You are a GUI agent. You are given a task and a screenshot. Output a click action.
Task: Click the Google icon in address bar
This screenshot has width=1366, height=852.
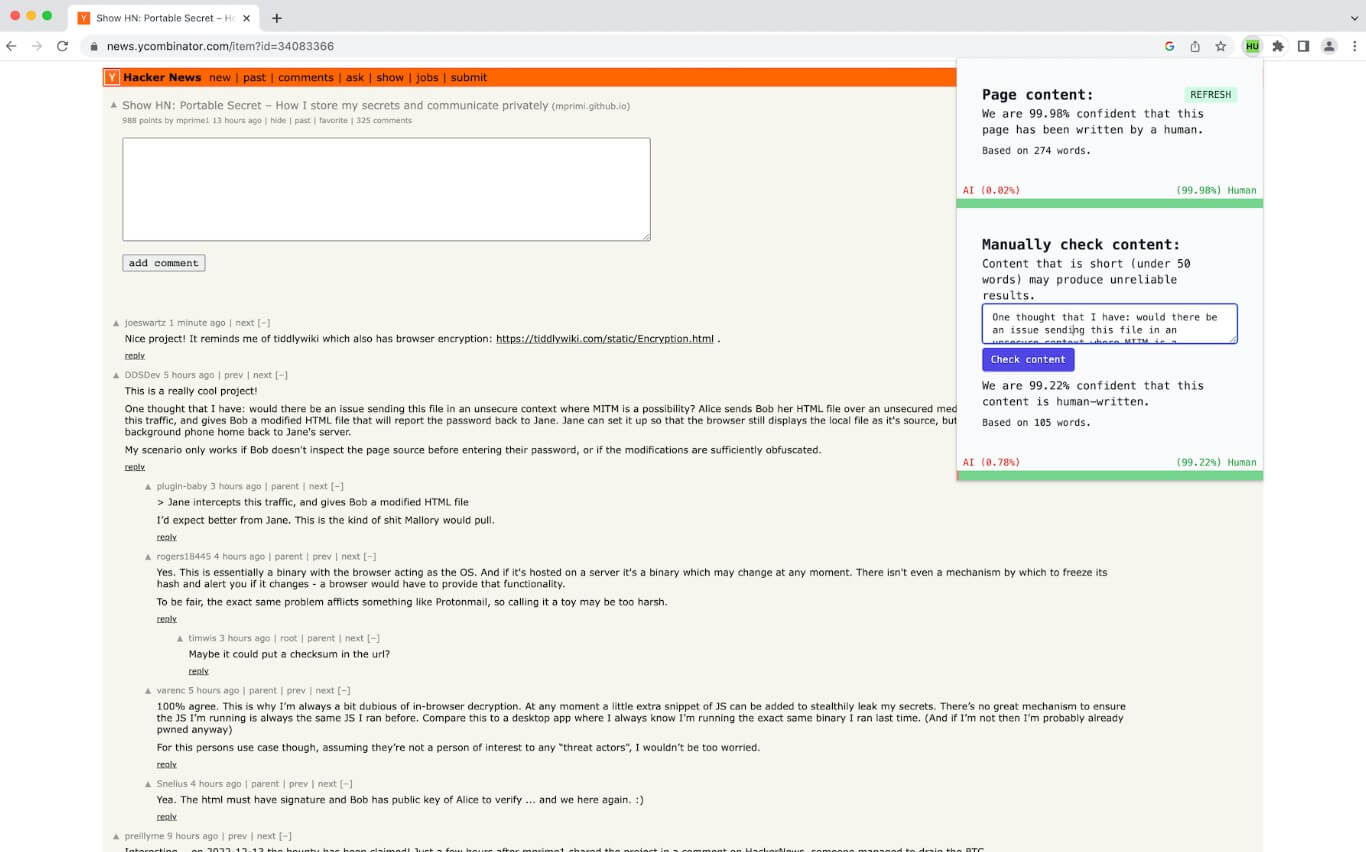tap(1169, 46)
